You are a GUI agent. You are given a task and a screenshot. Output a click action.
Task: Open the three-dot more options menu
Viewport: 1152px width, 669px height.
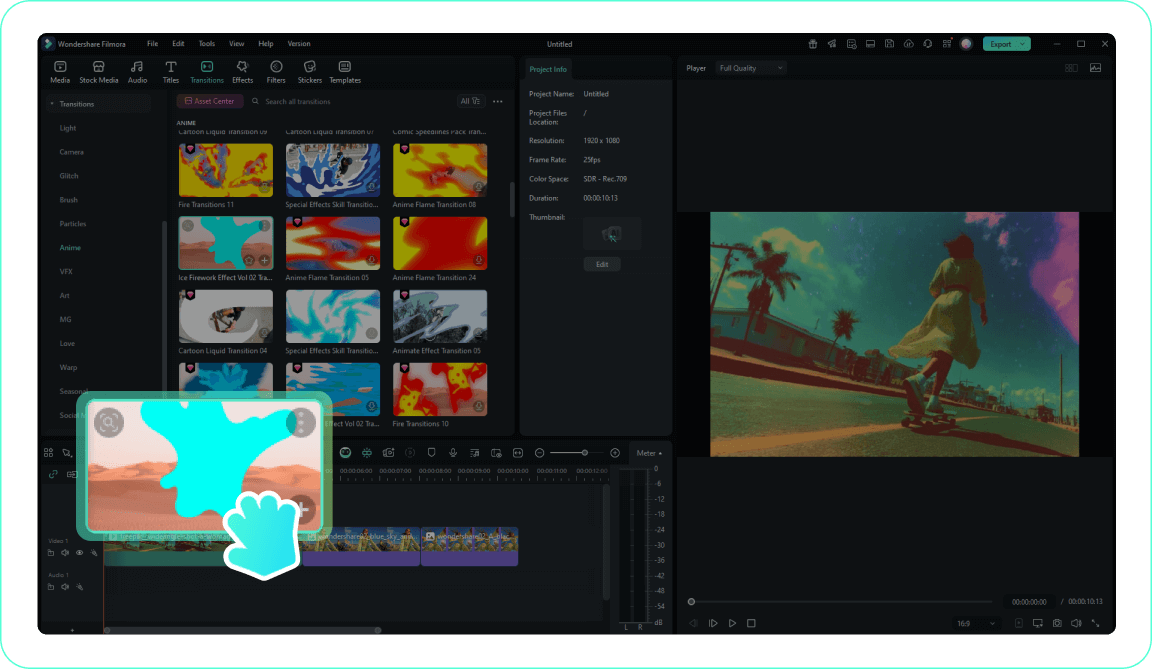click(x=498, y=101)
